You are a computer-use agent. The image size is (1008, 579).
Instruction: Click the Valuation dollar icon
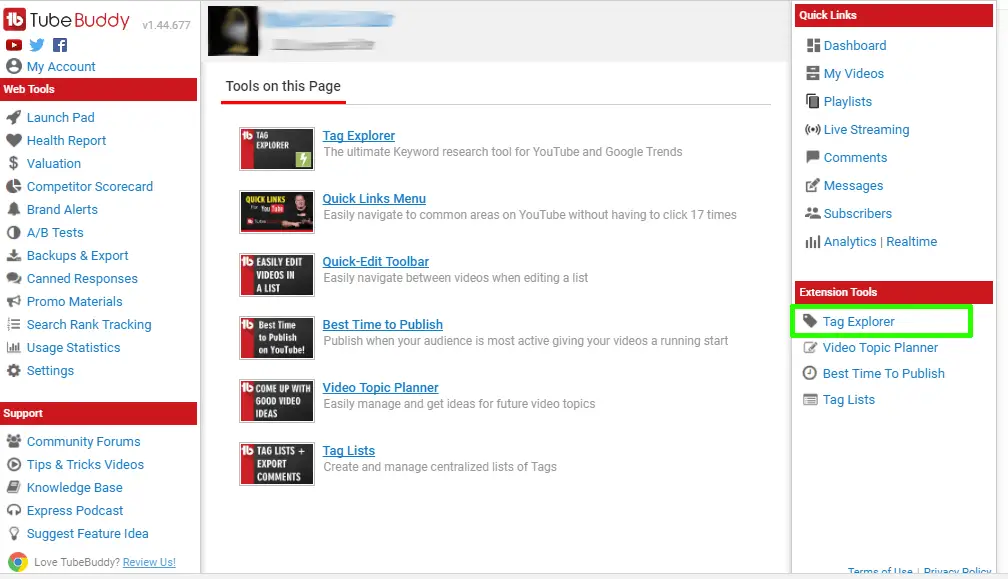(x=14, y=163)
